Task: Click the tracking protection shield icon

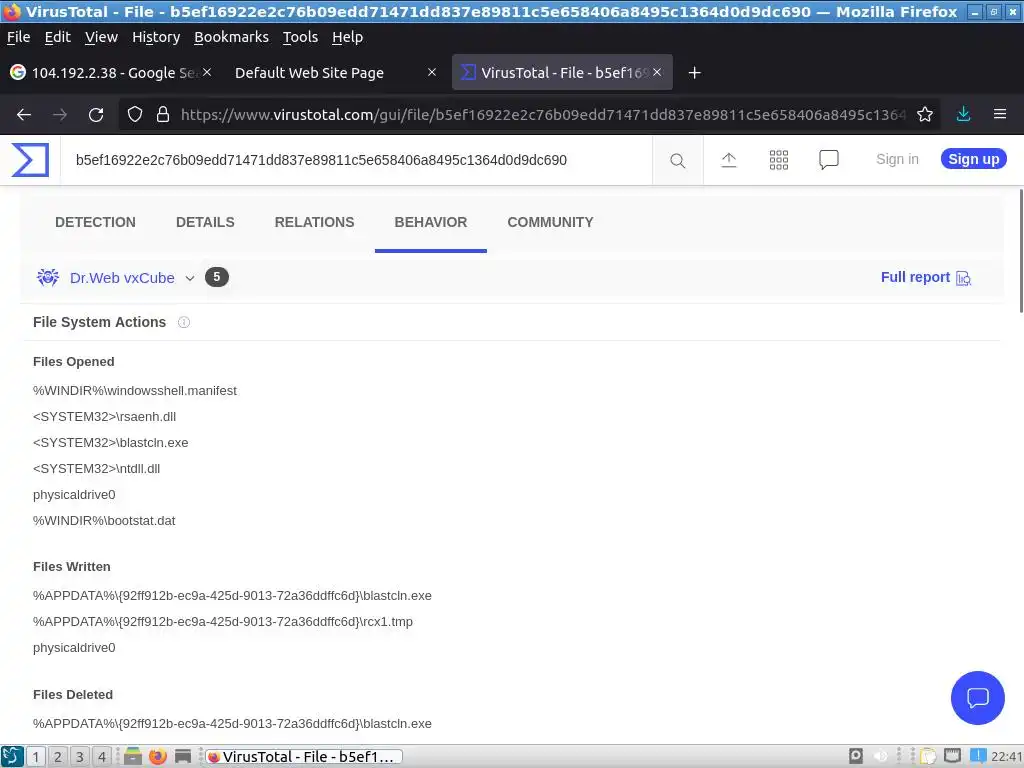Action: pos(135,115)
